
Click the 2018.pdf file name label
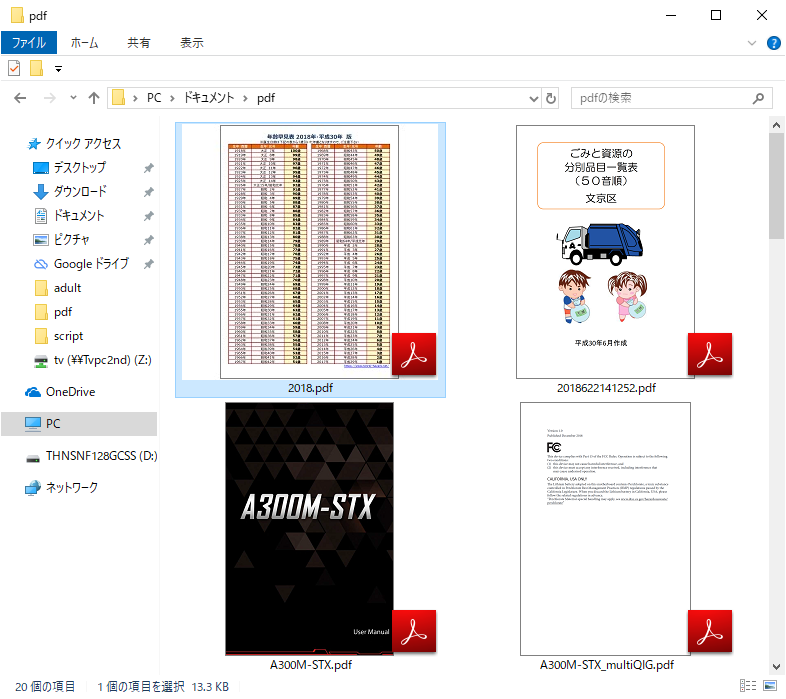click(x=310, y=388)
